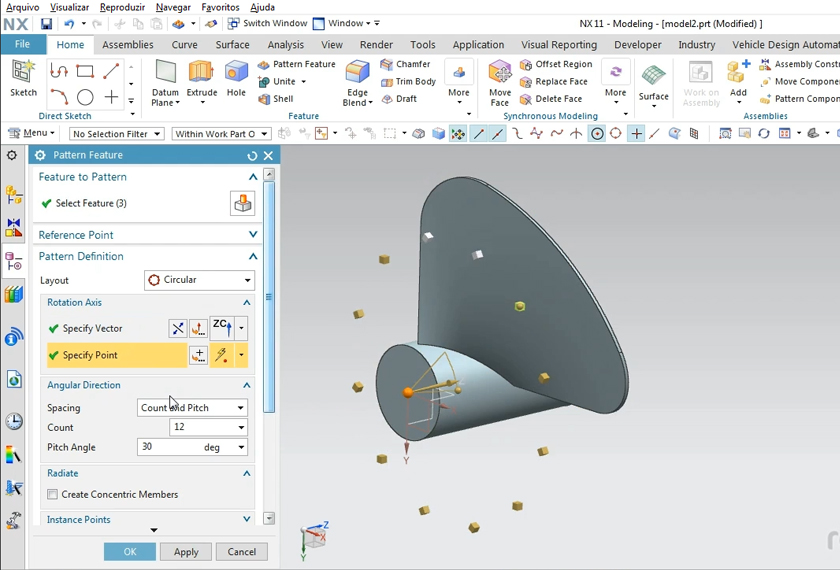Click the OK button

pyautogui.click(x=130, y=552)
